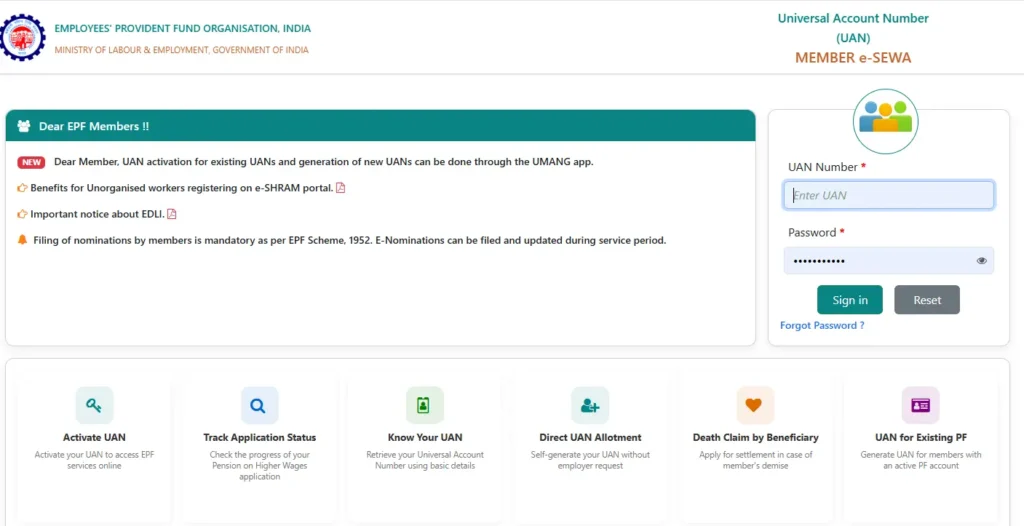
Task: Open the Activate UAN card title
Action: pos(94,437)
